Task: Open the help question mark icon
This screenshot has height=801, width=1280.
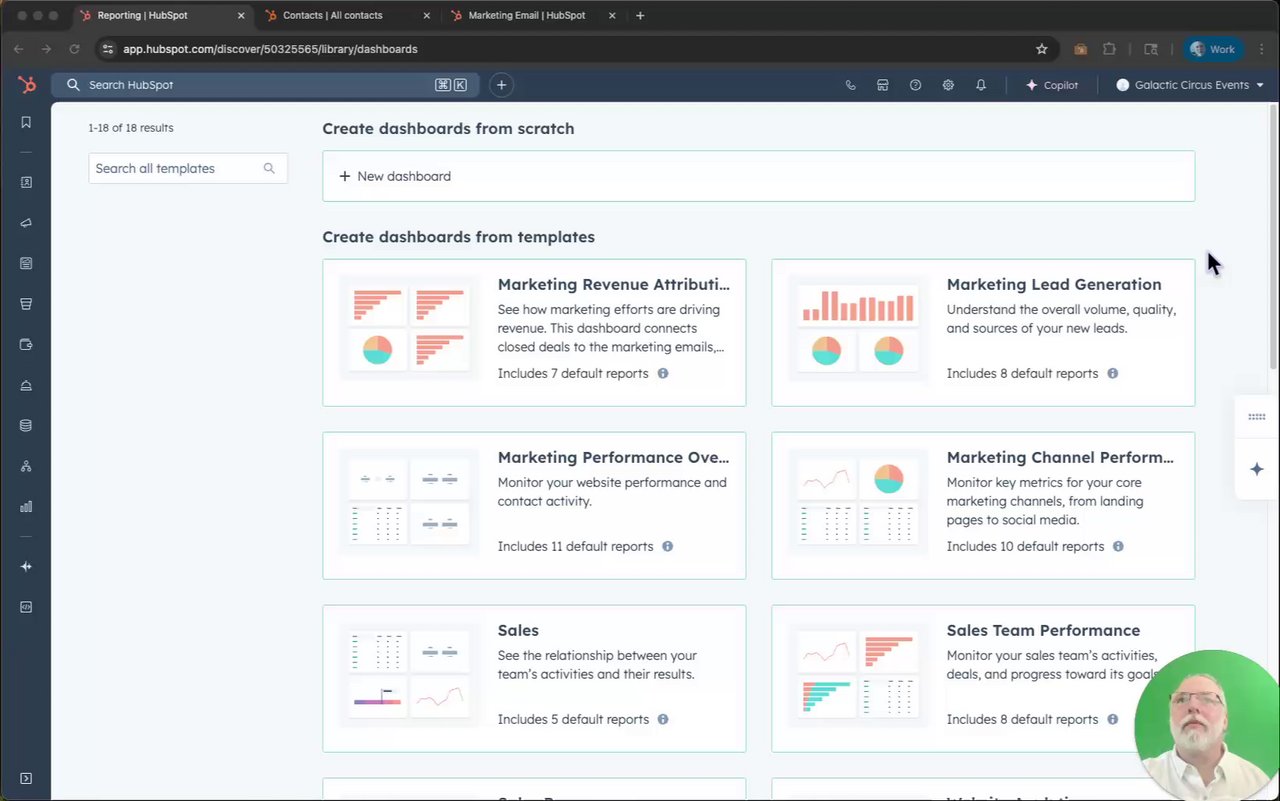Action: (915, 85)
